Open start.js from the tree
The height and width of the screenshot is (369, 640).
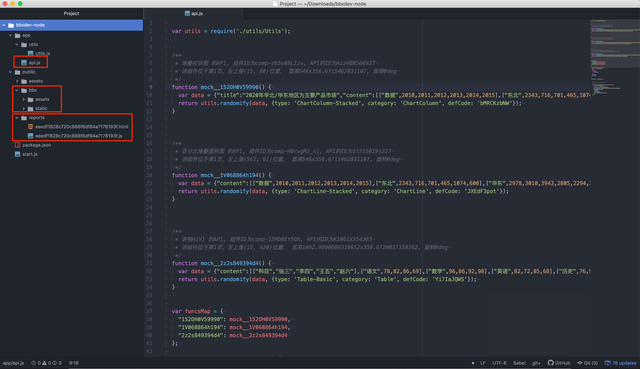point(30,154)
